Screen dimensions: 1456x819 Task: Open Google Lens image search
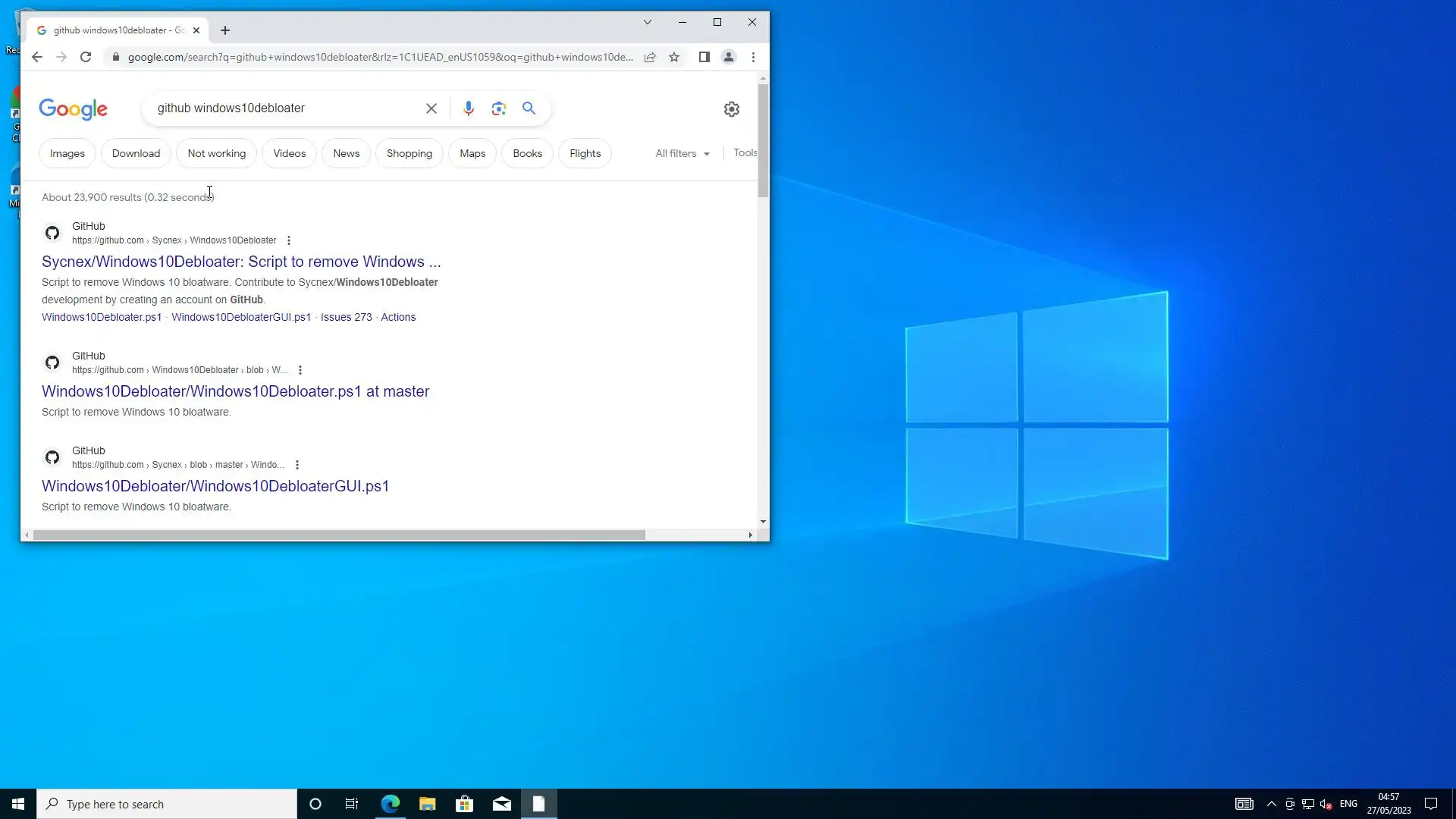498,108
